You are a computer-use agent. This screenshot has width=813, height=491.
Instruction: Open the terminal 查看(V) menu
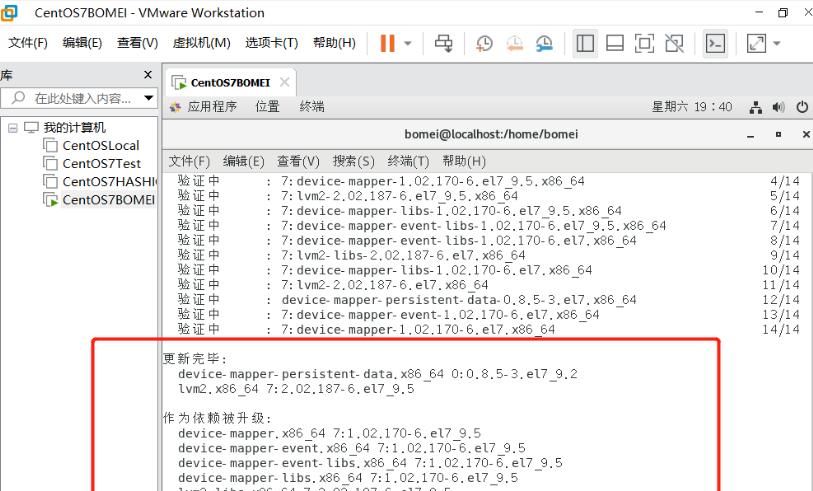[x=298, y=162]
